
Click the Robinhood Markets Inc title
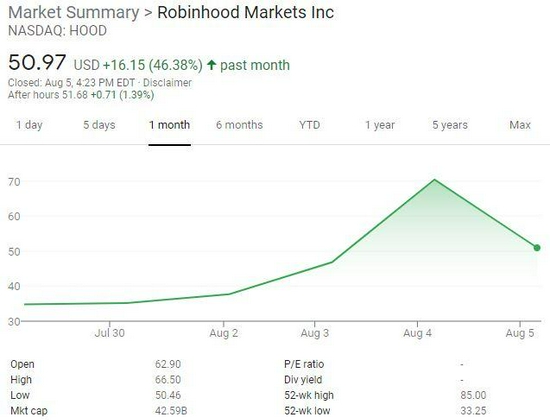[246, 13]
